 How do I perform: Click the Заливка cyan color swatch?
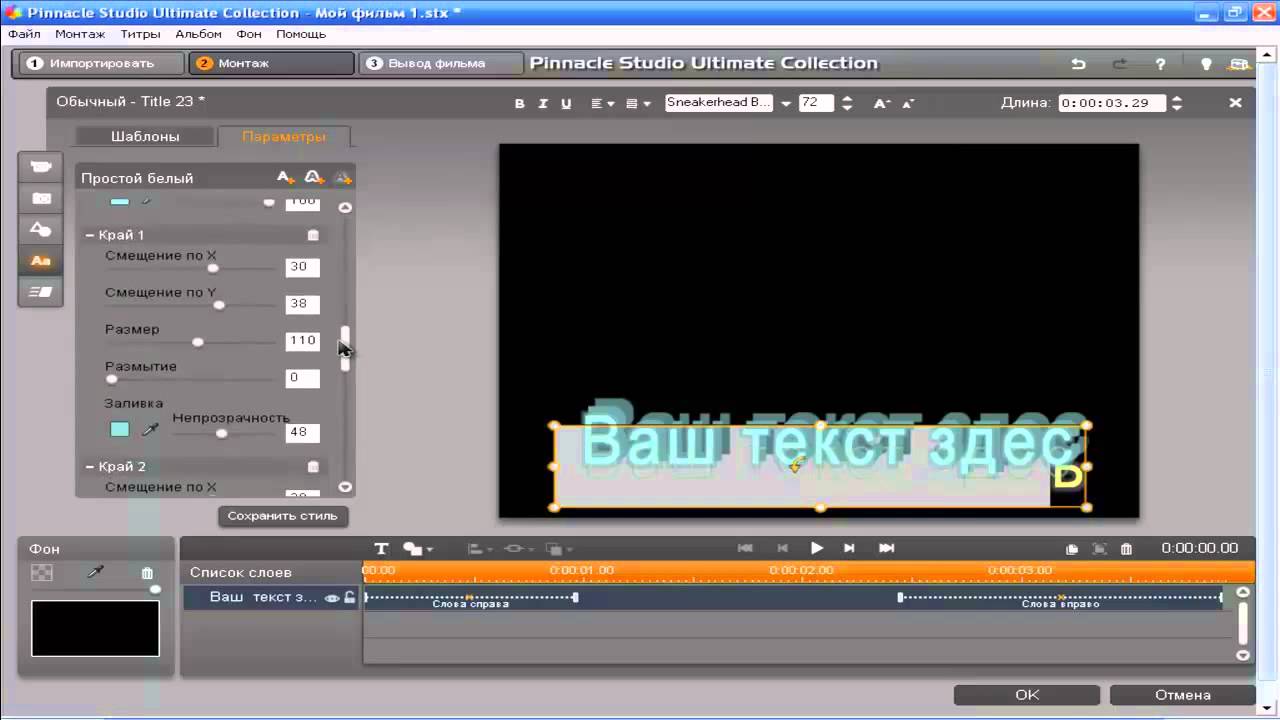pos(119,430)
